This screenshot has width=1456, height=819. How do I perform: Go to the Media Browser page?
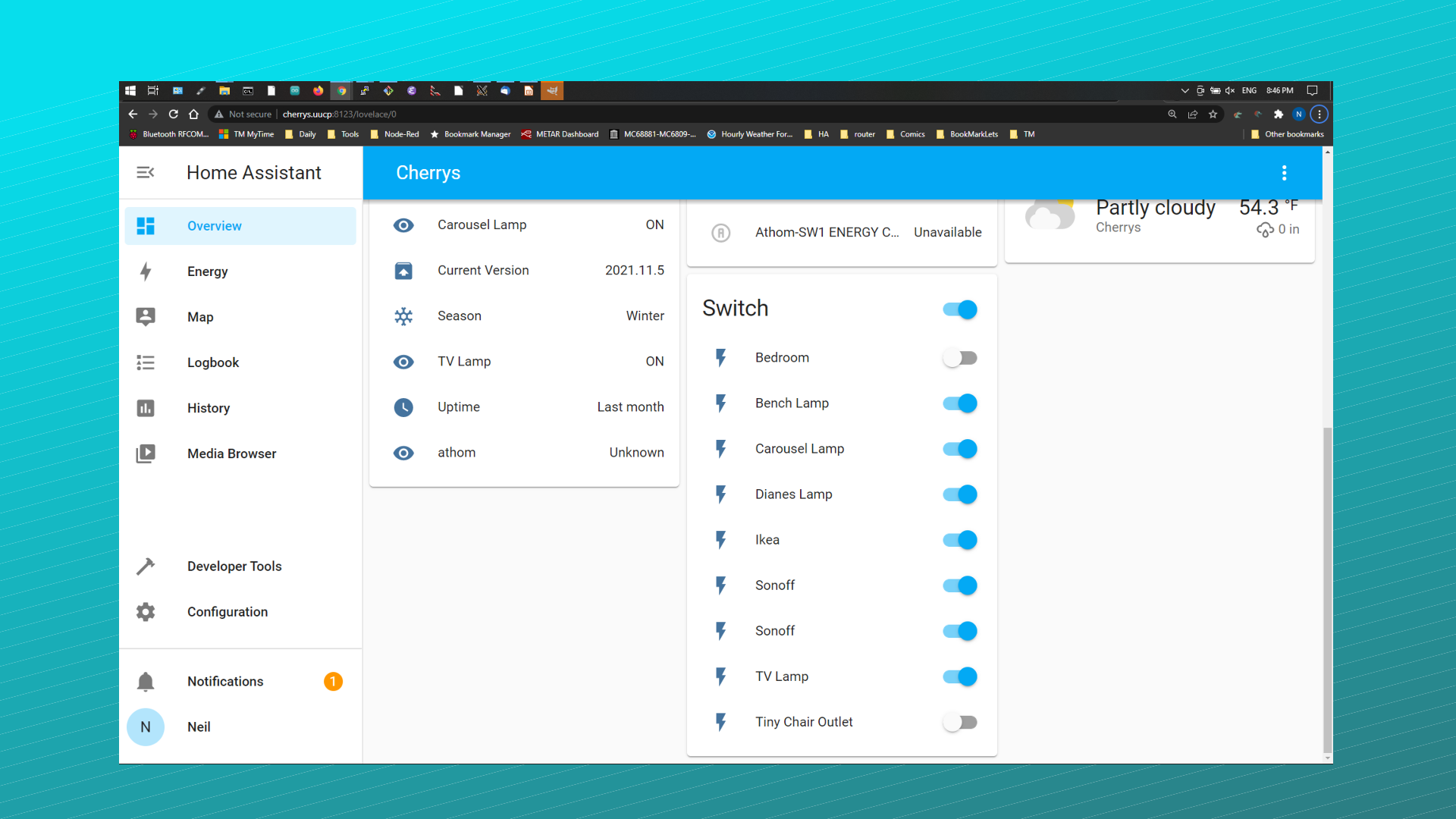tap(231, 453)
